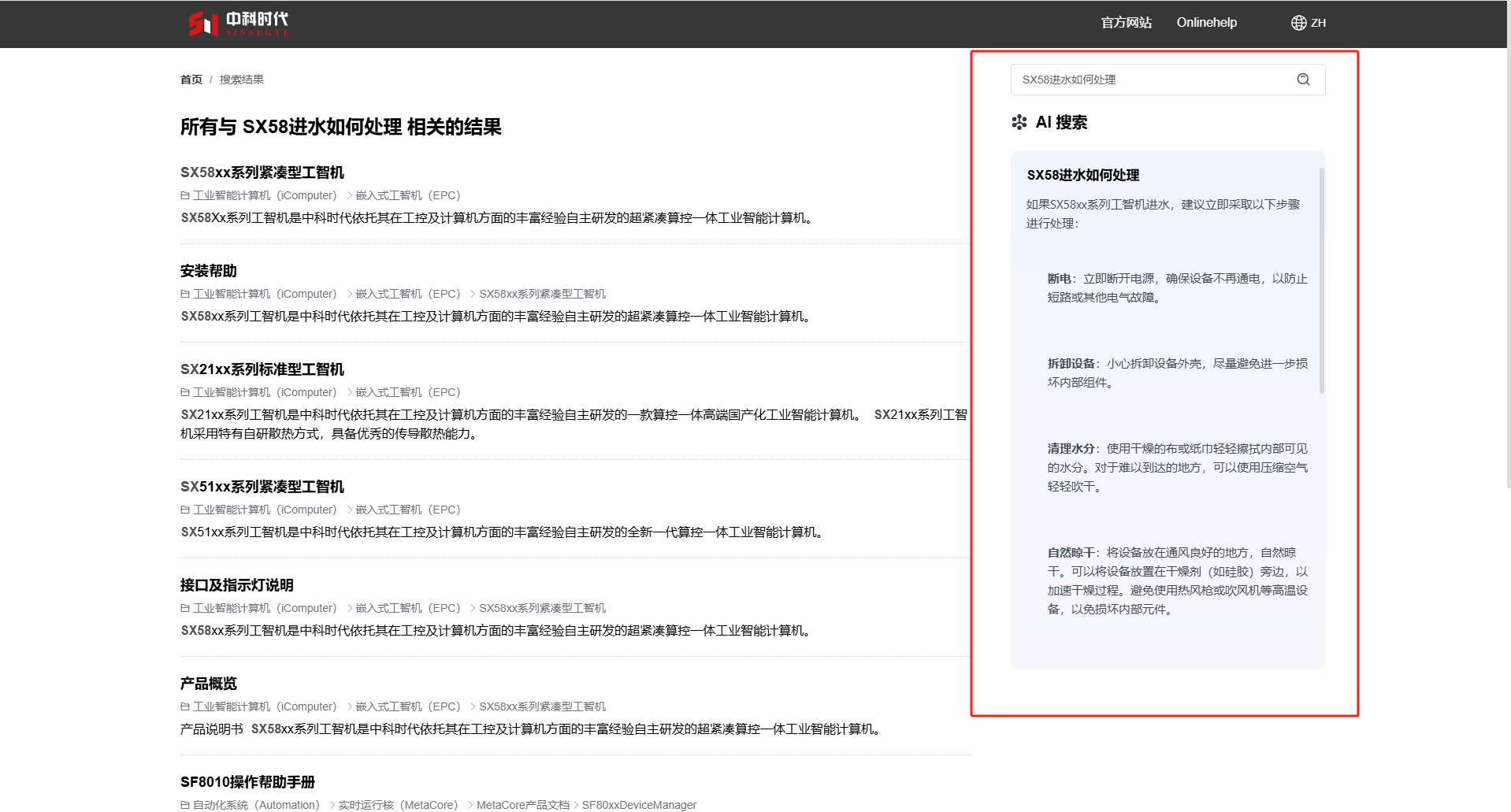Click the heading 所有与 SX58进水如何处理 相关的结果

[340, 127]
